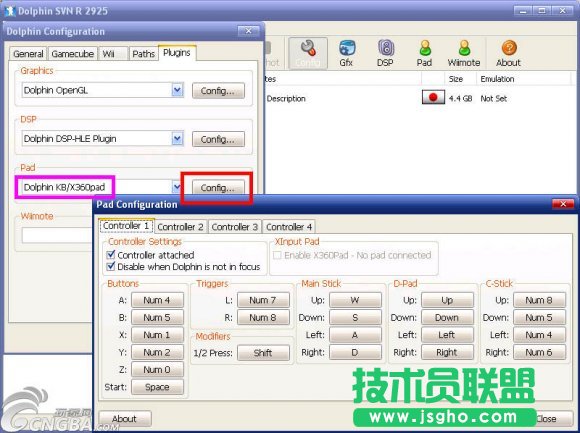Image resolution: width=580 pixels, height=433 pixels.
Task: Click the About toolbar icon in Dolphin
Action: pos(509,53)
